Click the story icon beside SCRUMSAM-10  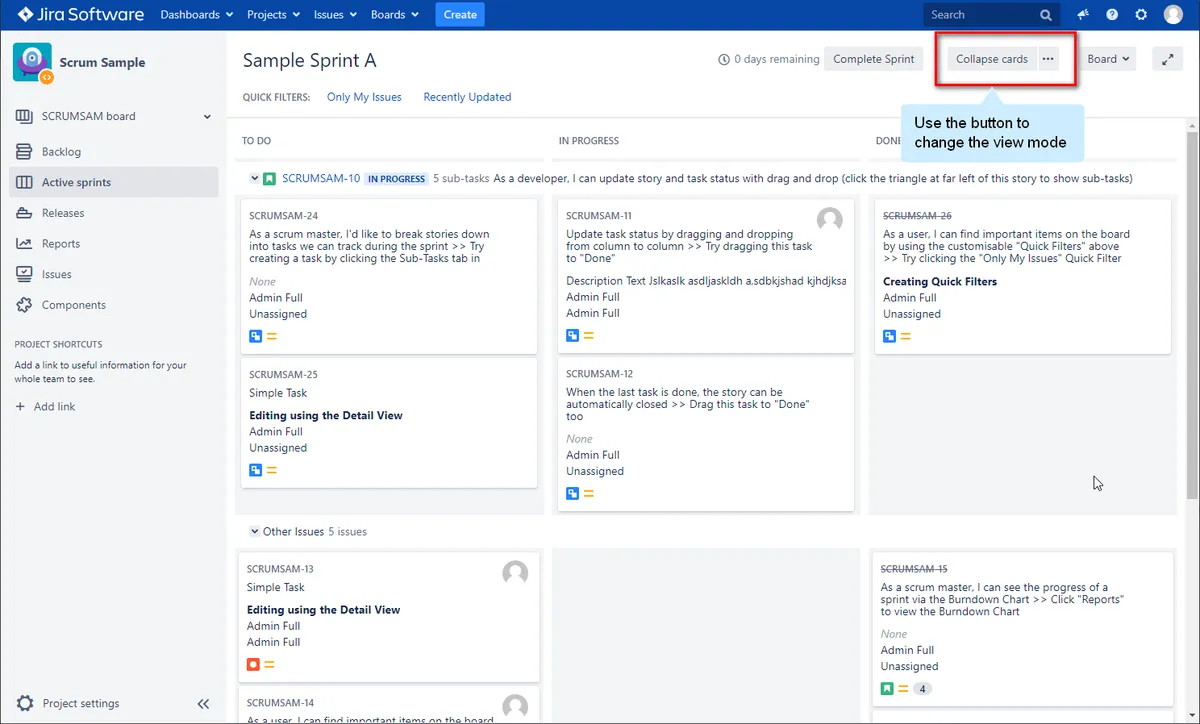coord(270,179)
